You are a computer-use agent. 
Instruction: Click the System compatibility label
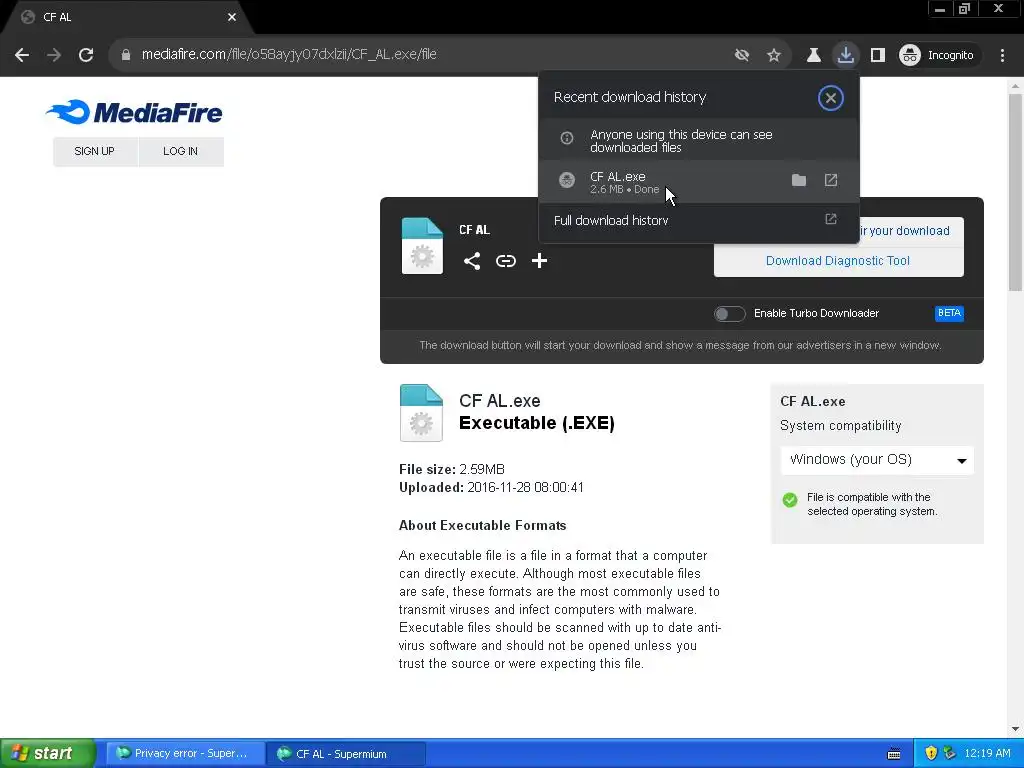click(x=840, y=426)
